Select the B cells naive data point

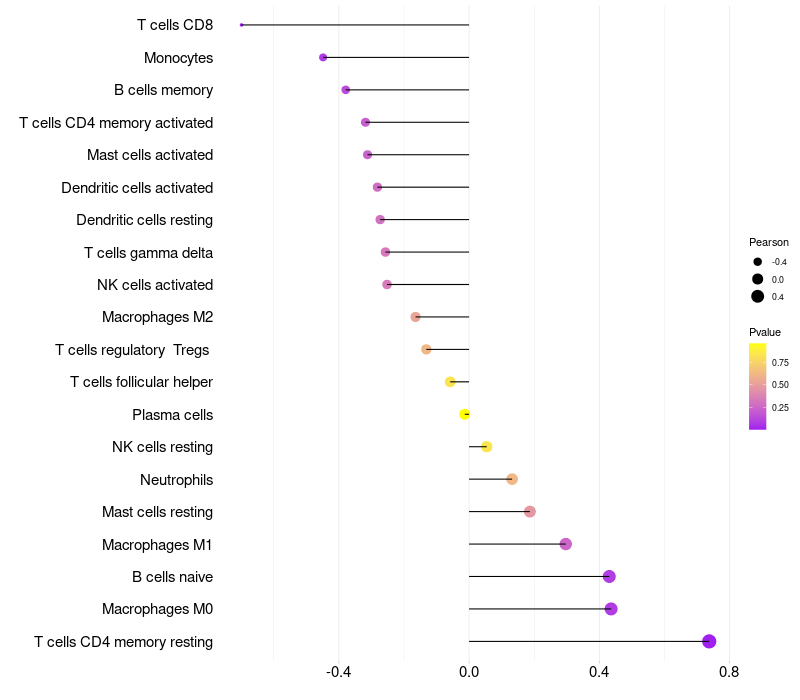pos(609,577)
